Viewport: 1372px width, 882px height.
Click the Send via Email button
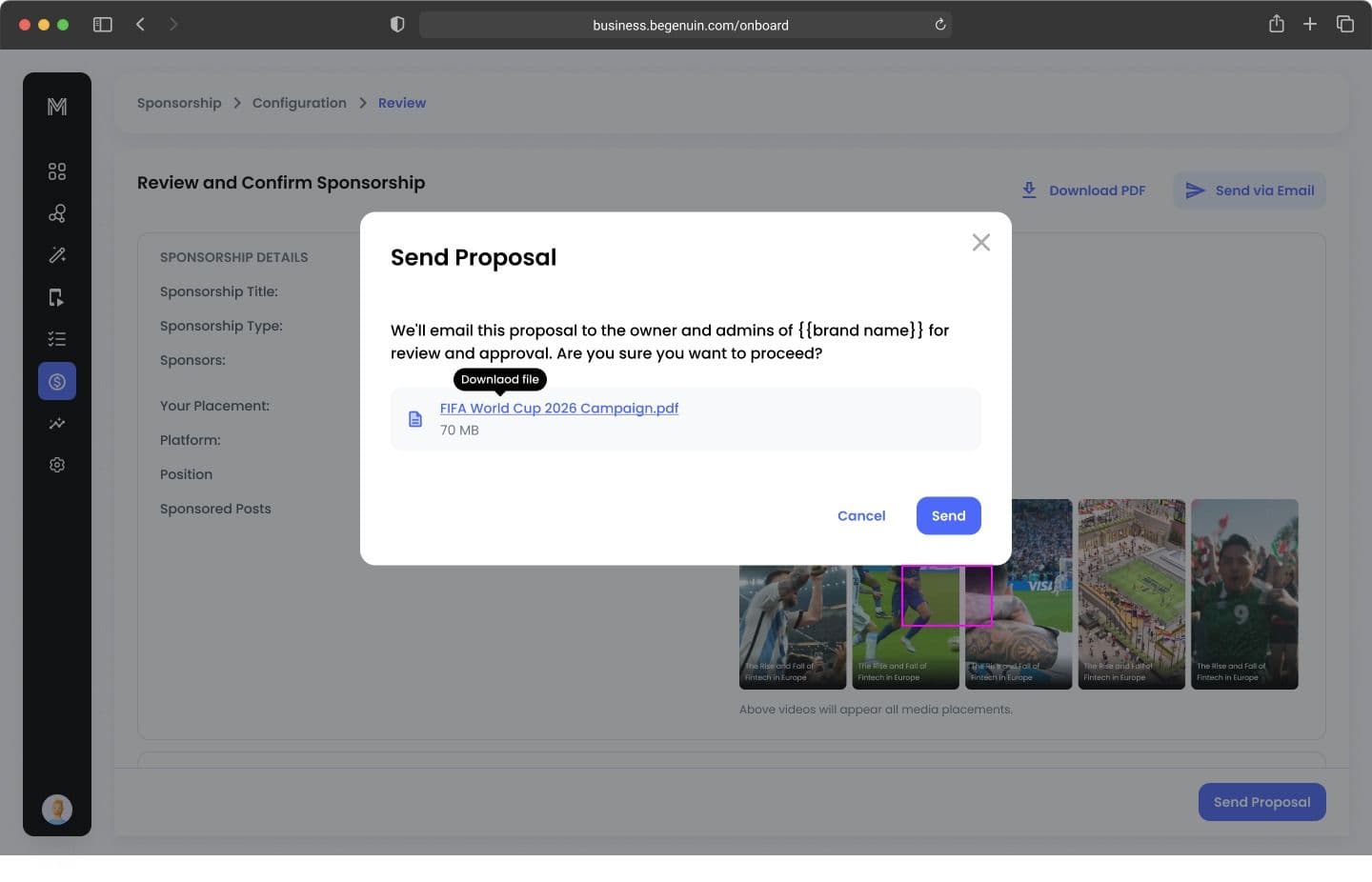[x=1250, y=190]
